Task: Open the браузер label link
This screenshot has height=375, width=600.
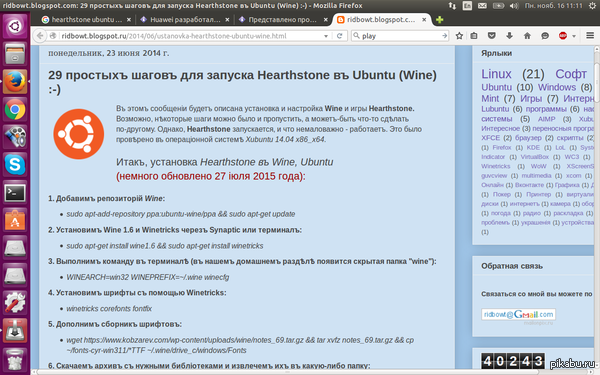Action: pyautogui.click(x=528, y=138)
